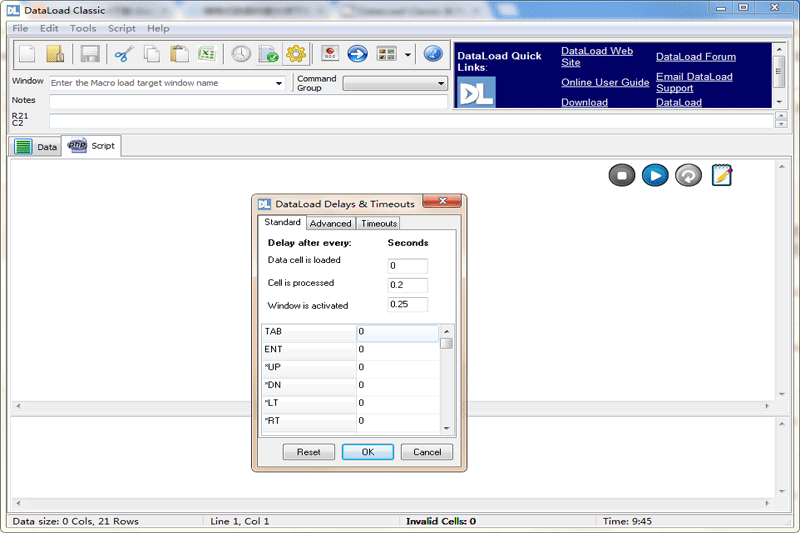Expand the arrow beside the layout icon
The height and width of the screenshot is (533, 800).
[x=407, y=54]
